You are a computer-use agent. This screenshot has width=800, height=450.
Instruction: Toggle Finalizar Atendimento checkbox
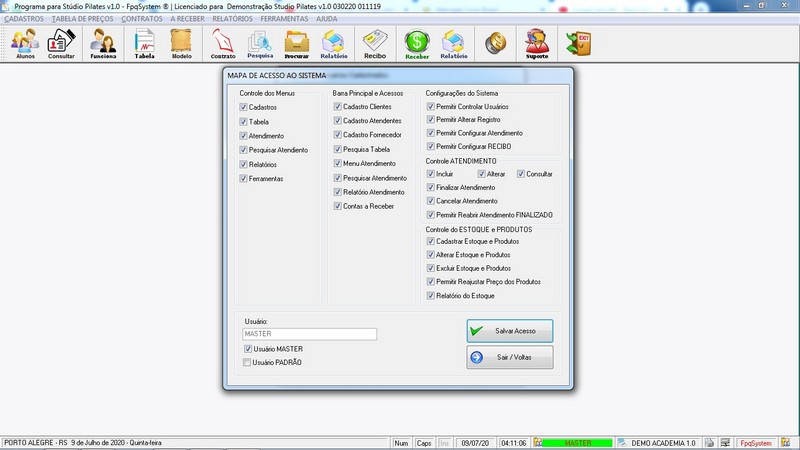pyautogui.click(x=431, y=187)
